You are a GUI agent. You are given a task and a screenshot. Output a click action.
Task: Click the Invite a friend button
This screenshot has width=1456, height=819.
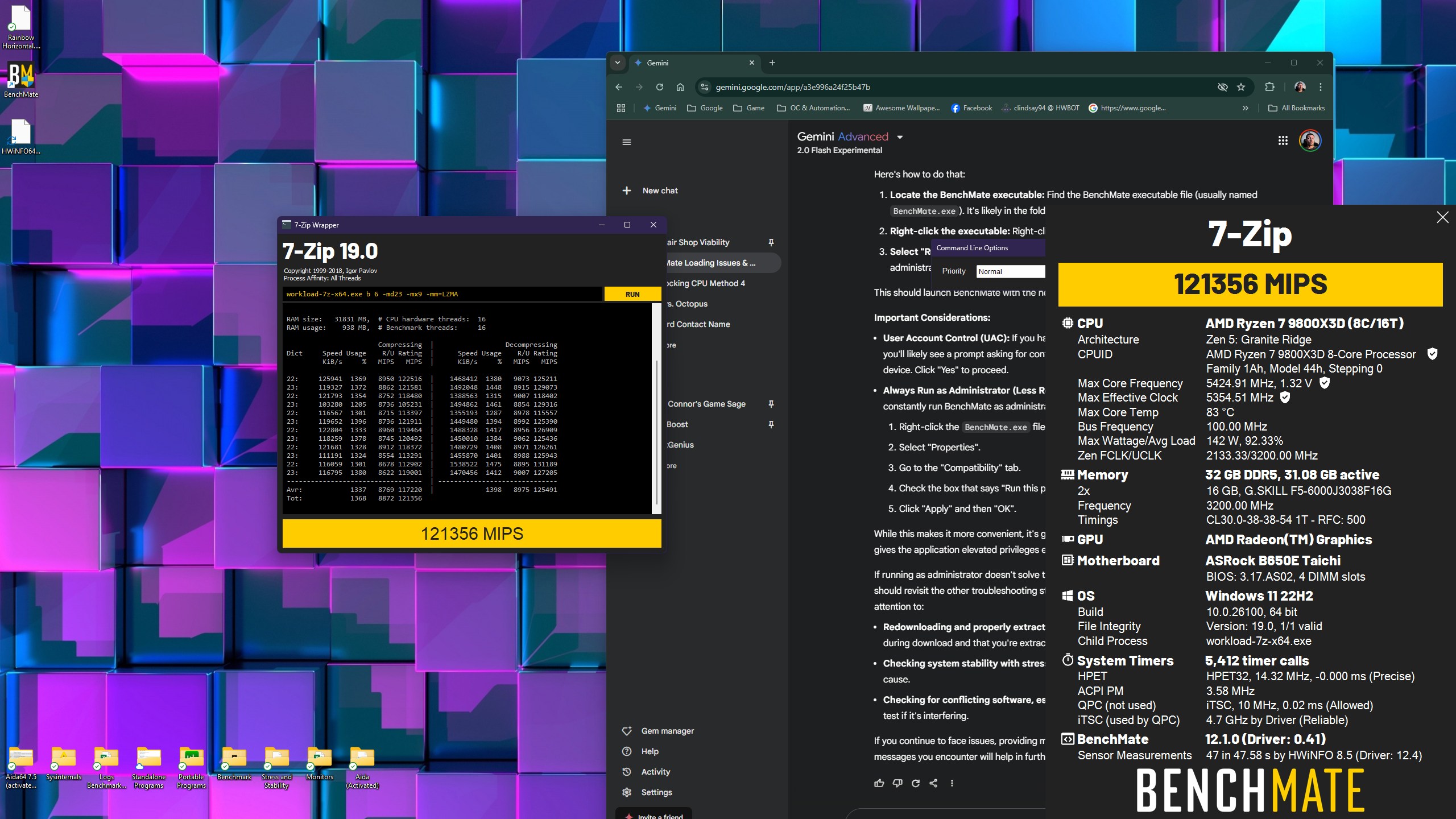(x=654, y=814)
